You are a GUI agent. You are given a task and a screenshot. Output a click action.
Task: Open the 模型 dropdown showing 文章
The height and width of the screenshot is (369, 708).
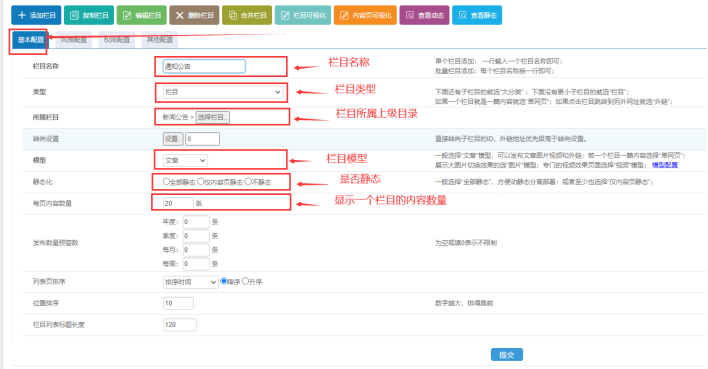pos(185,160)
